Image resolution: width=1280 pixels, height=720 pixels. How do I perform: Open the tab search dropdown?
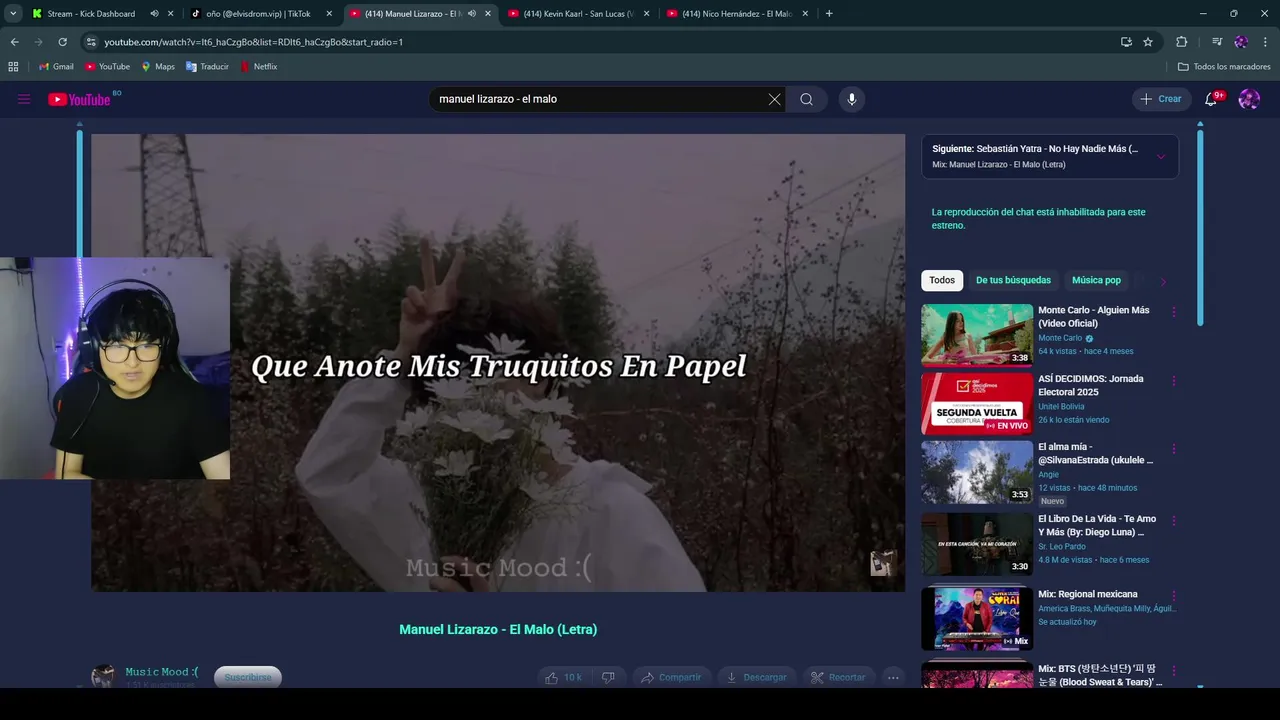click(13, 14)
